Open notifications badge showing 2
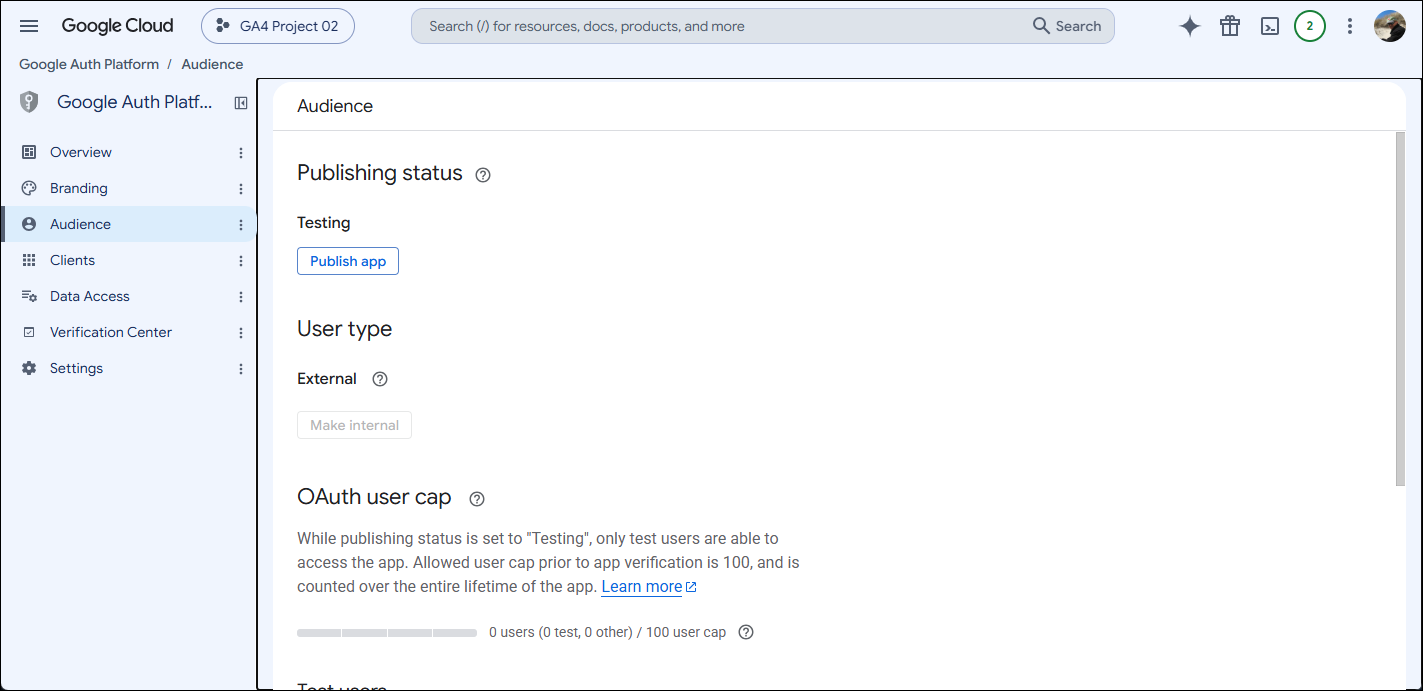 pos(1310,26)
